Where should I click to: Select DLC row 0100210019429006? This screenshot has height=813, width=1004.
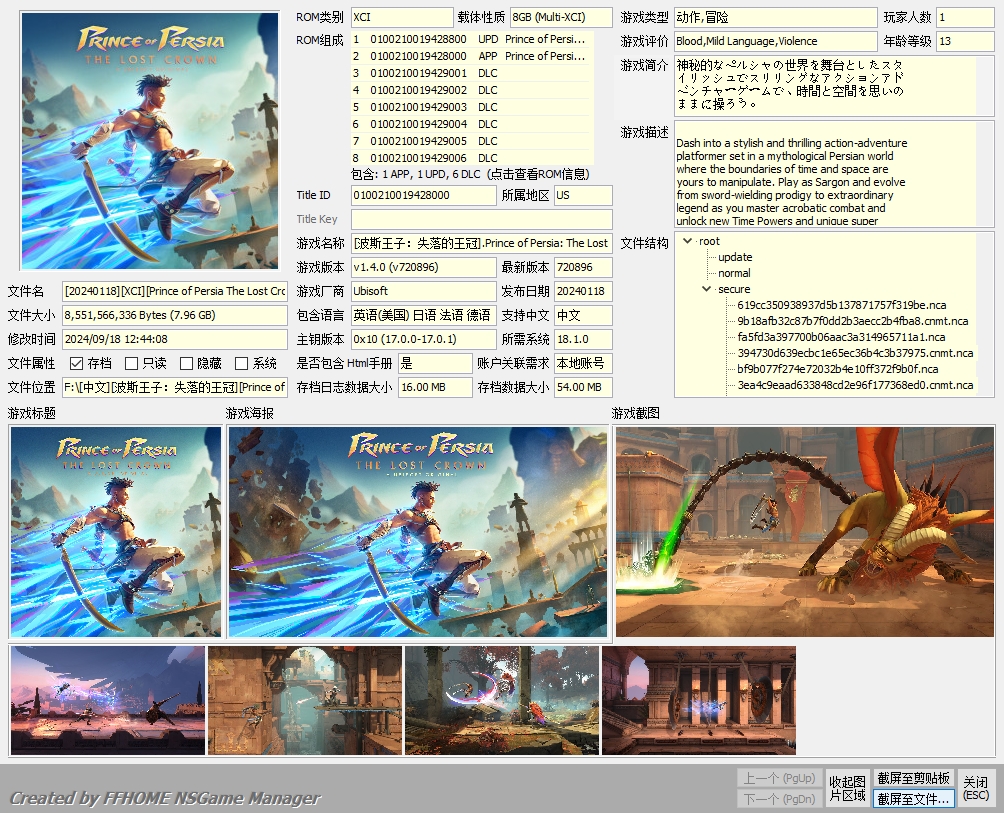(471, 158)
